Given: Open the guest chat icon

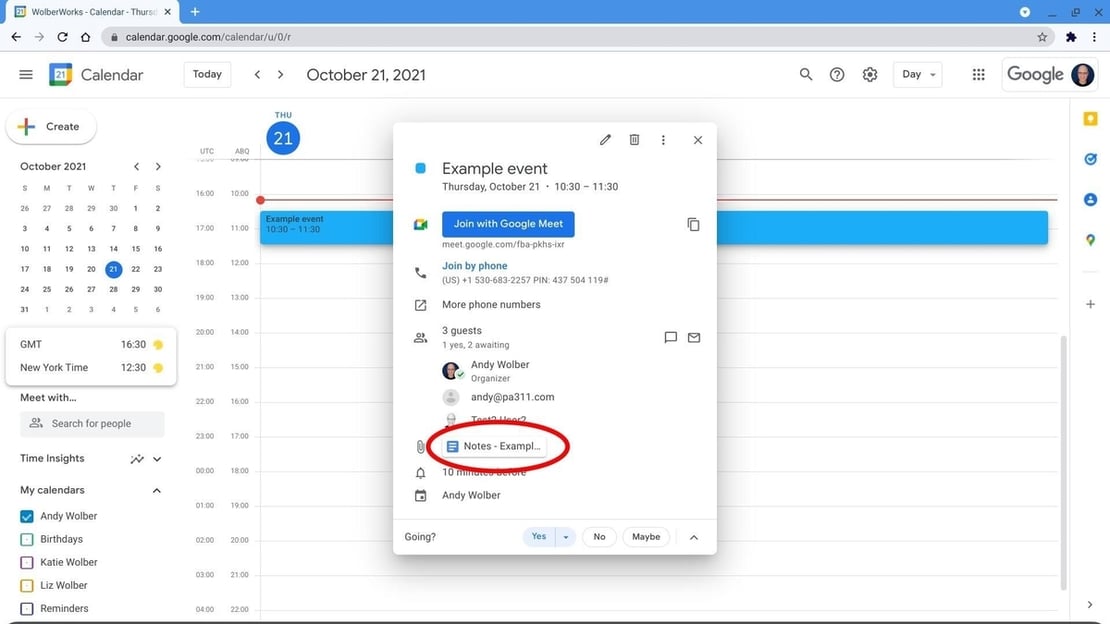Looking at the screenshot, I should 671,338.
